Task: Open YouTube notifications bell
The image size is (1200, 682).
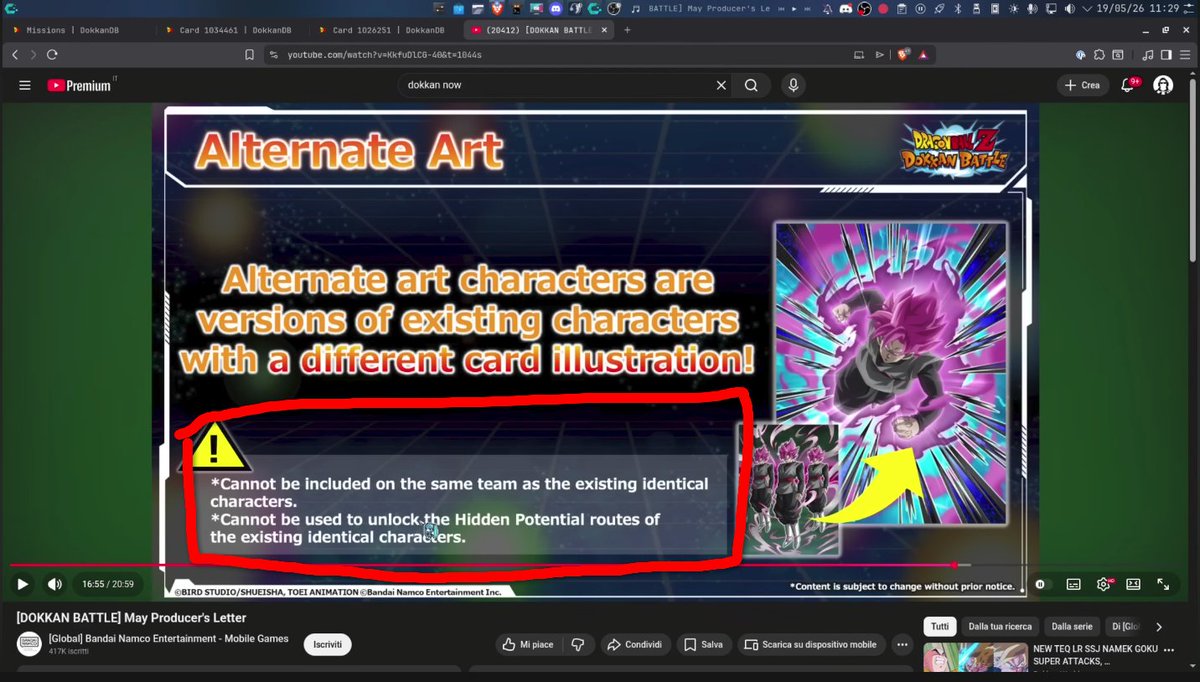Action: point(1128,85)
